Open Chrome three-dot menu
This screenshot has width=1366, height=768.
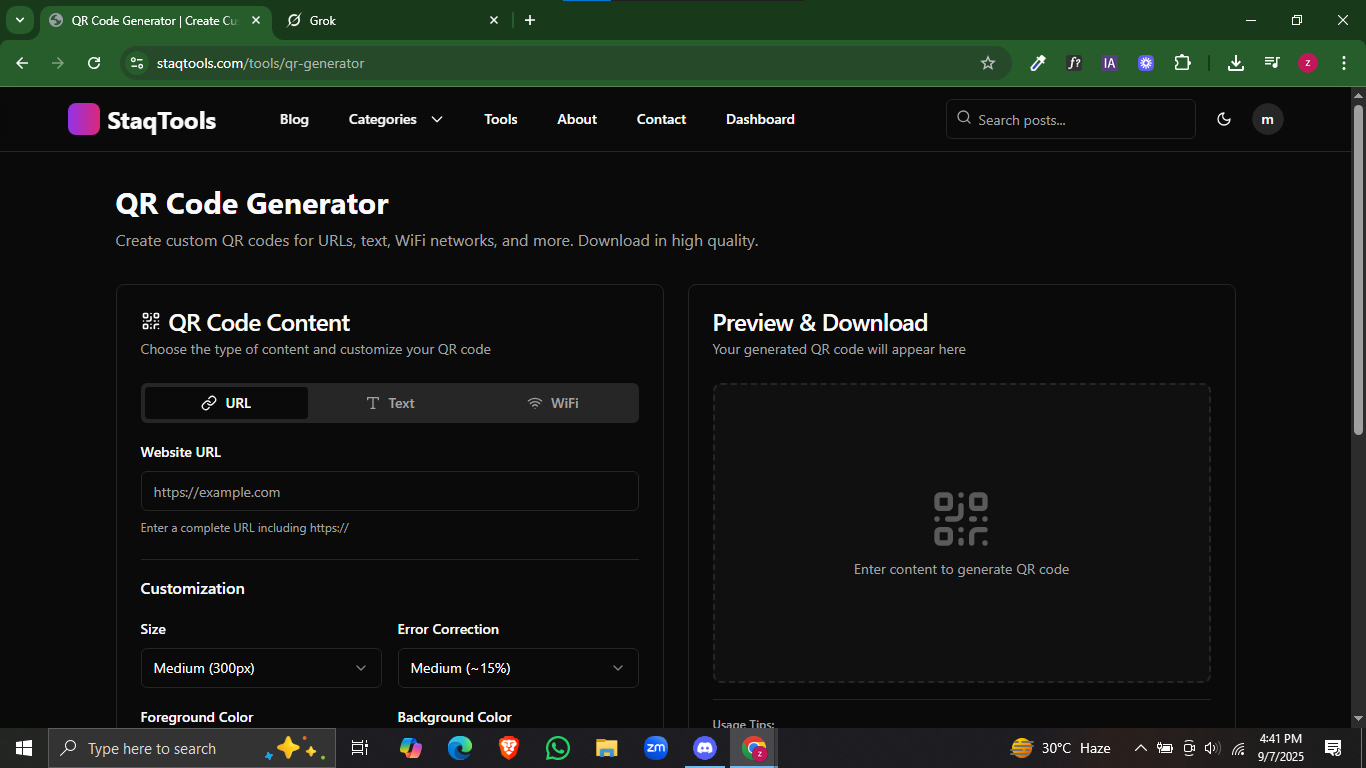click(x=1343, y=63)
